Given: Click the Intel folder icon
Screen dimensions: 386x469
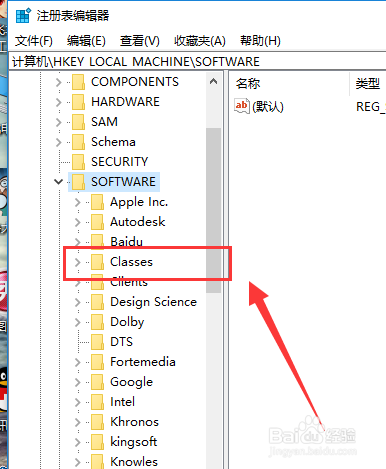Looking at the screenshot, I should click(97, 402).
